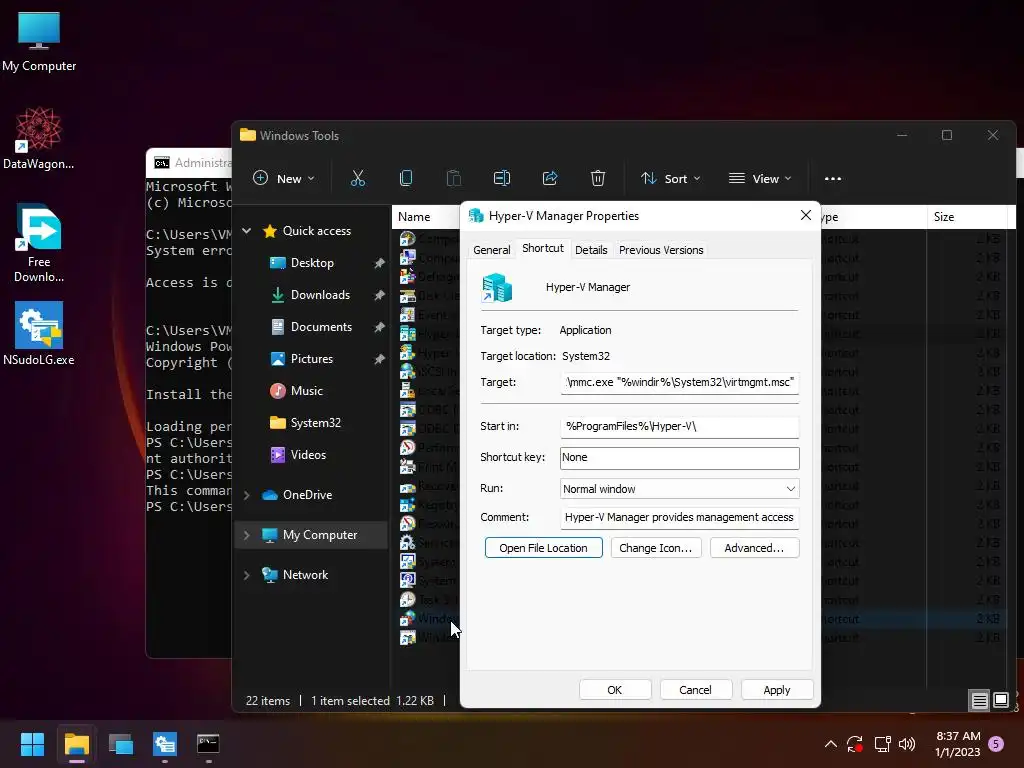
Task: Select the Free Download Manager desktop shortcut
Action: pyautogui.click(x=39, y=244)
